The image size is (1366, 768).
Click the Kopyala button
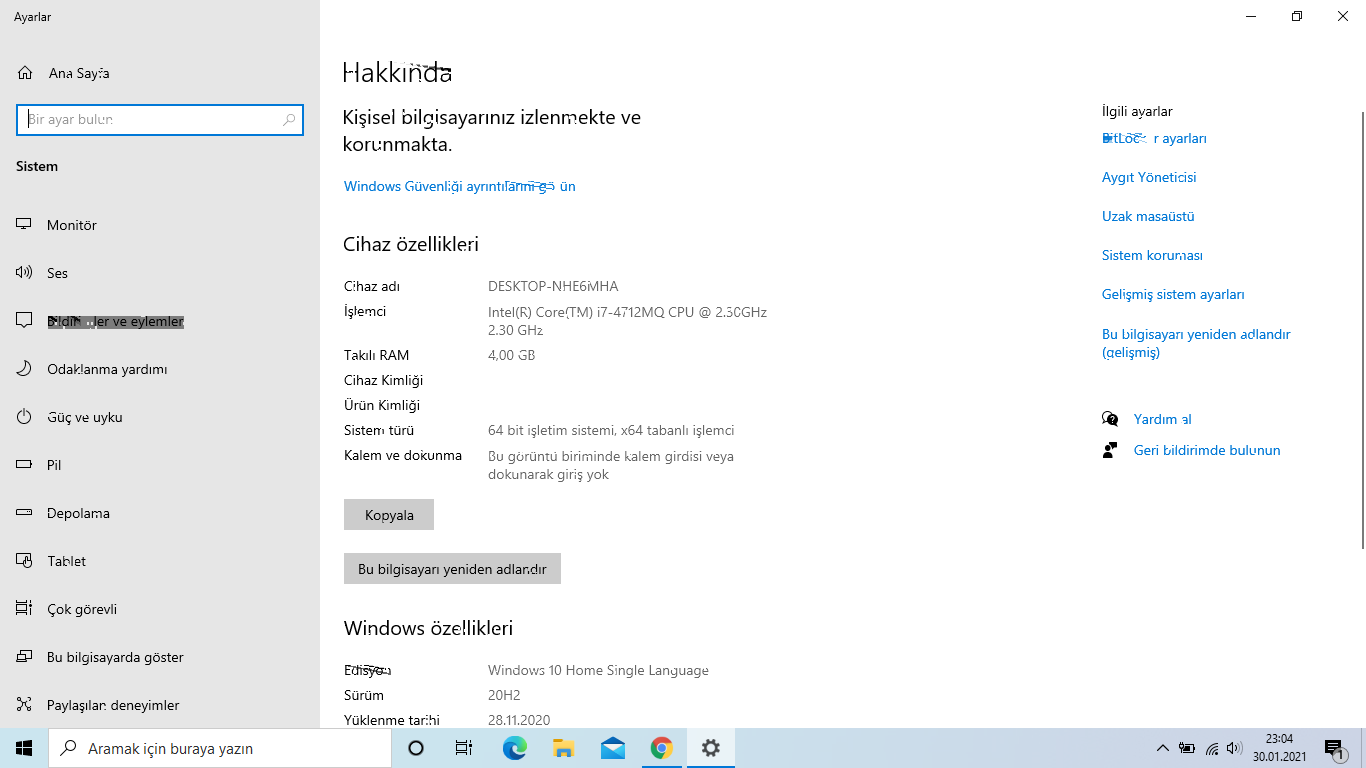point(389,515)
